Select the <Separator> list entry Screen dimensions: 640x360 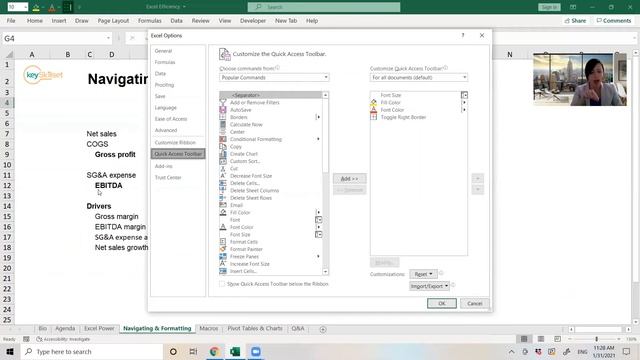(x=271, y=95)
